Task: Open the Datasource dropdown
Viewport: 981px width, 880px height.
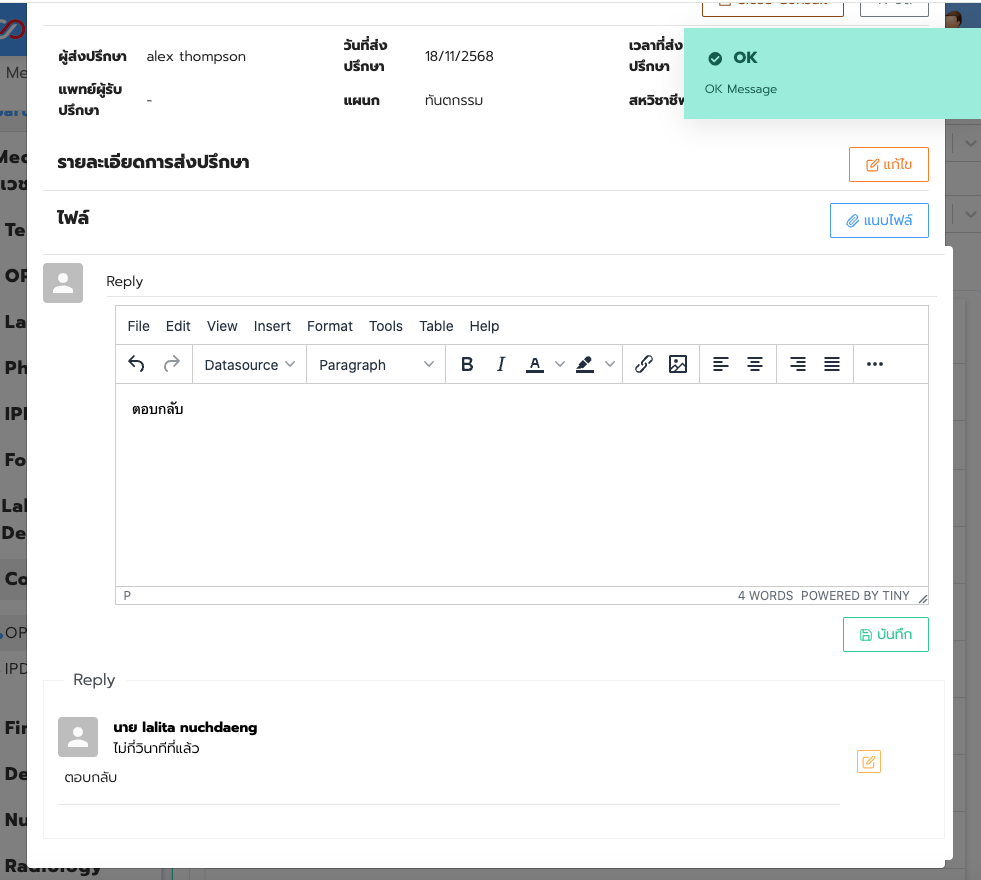Action: [249, 365]
